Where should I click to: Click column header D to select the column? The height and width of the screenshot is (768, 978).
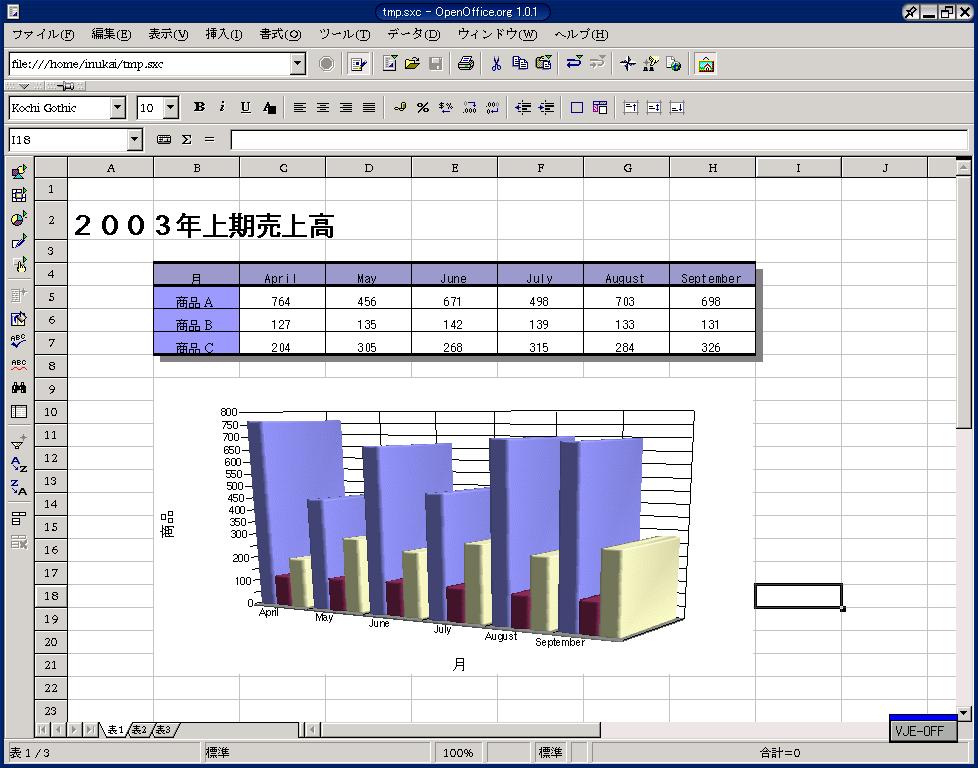pyautogui.click(x=368, y=168)
